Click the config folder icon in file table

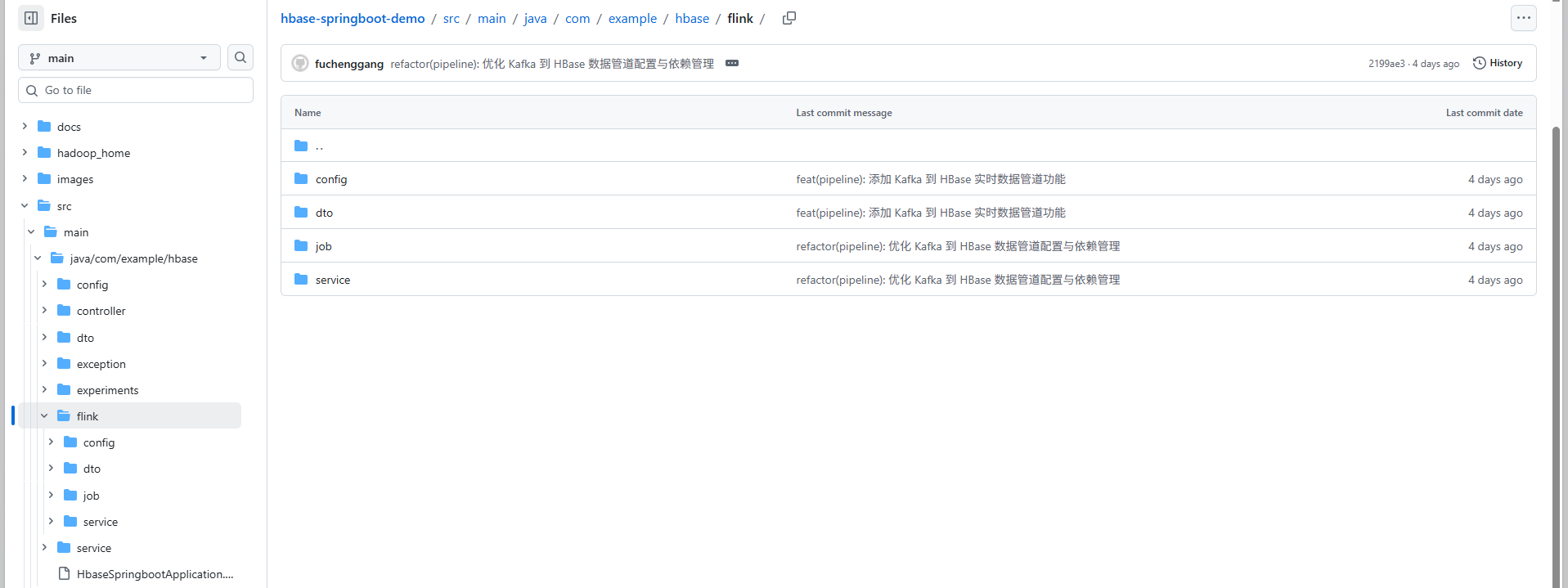point(301,178)
